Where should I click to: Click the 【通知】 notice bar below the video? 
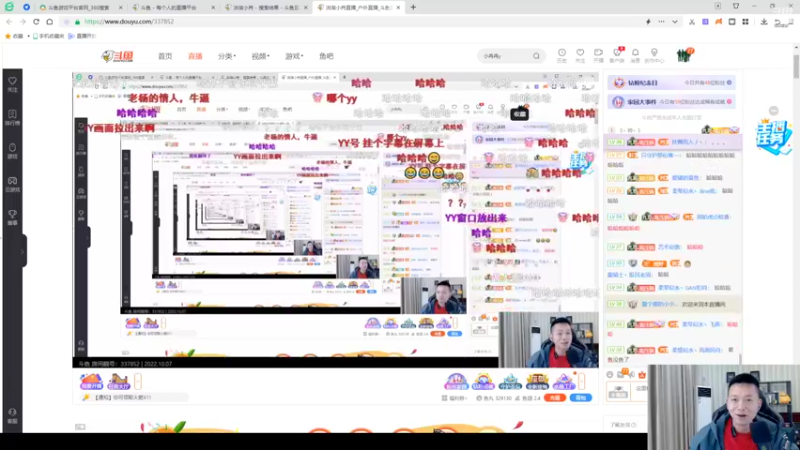click(134, 397)
